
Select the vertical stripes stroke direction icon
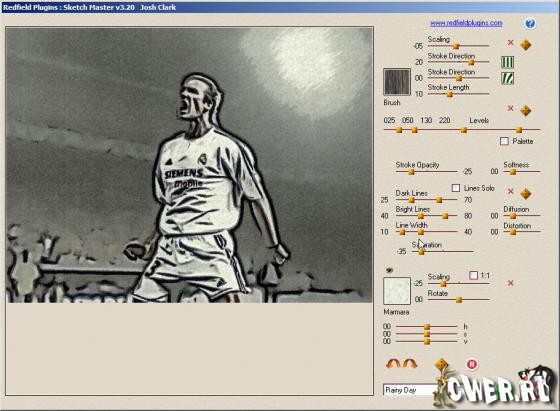point(508,62)
